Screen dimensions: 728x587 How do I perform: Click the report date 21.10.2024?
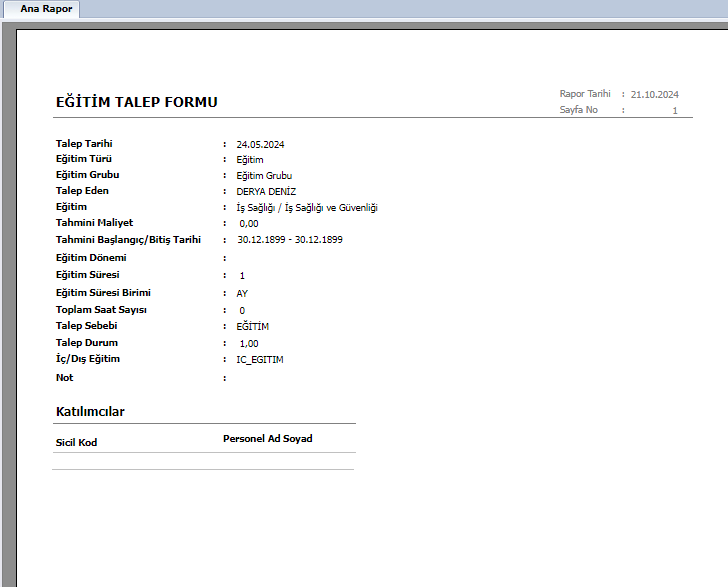point(655,95)
